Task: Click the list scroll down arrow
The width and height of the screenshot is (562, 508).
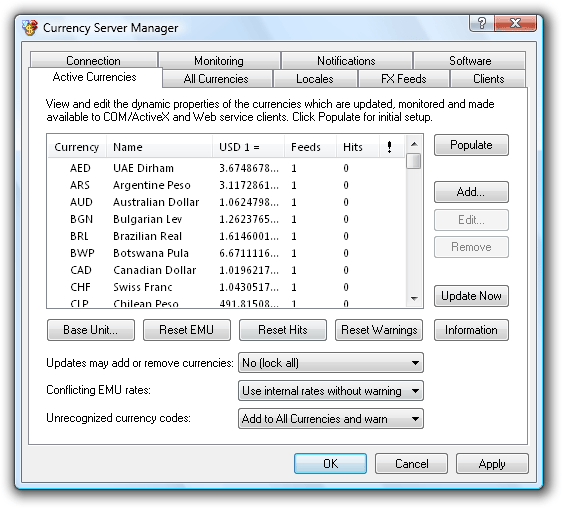Action: (x=414, y=299)
